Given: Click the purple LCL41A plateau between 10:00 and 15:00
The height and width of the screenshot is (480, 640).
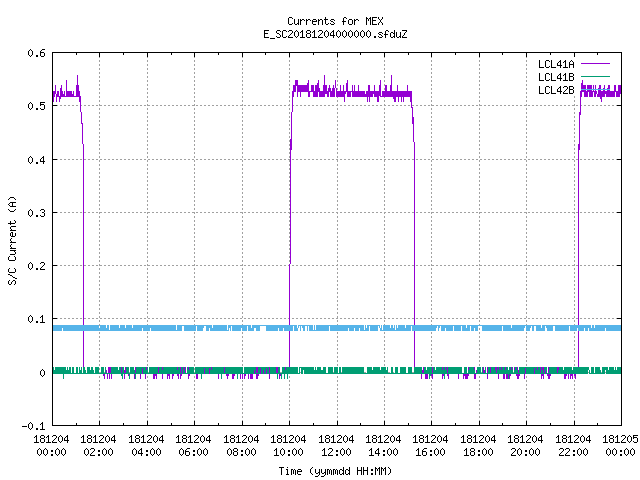Looking at the screenshot, I should click(352, 93).
